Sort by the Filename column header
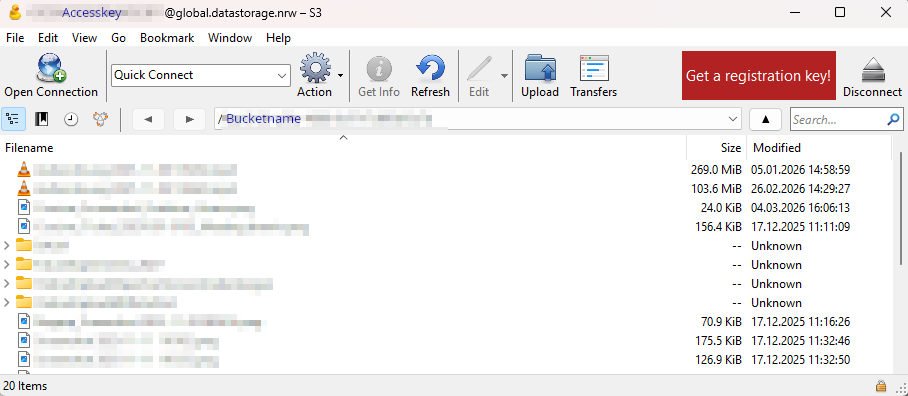908x396 pixels. (x=343, y=148)
